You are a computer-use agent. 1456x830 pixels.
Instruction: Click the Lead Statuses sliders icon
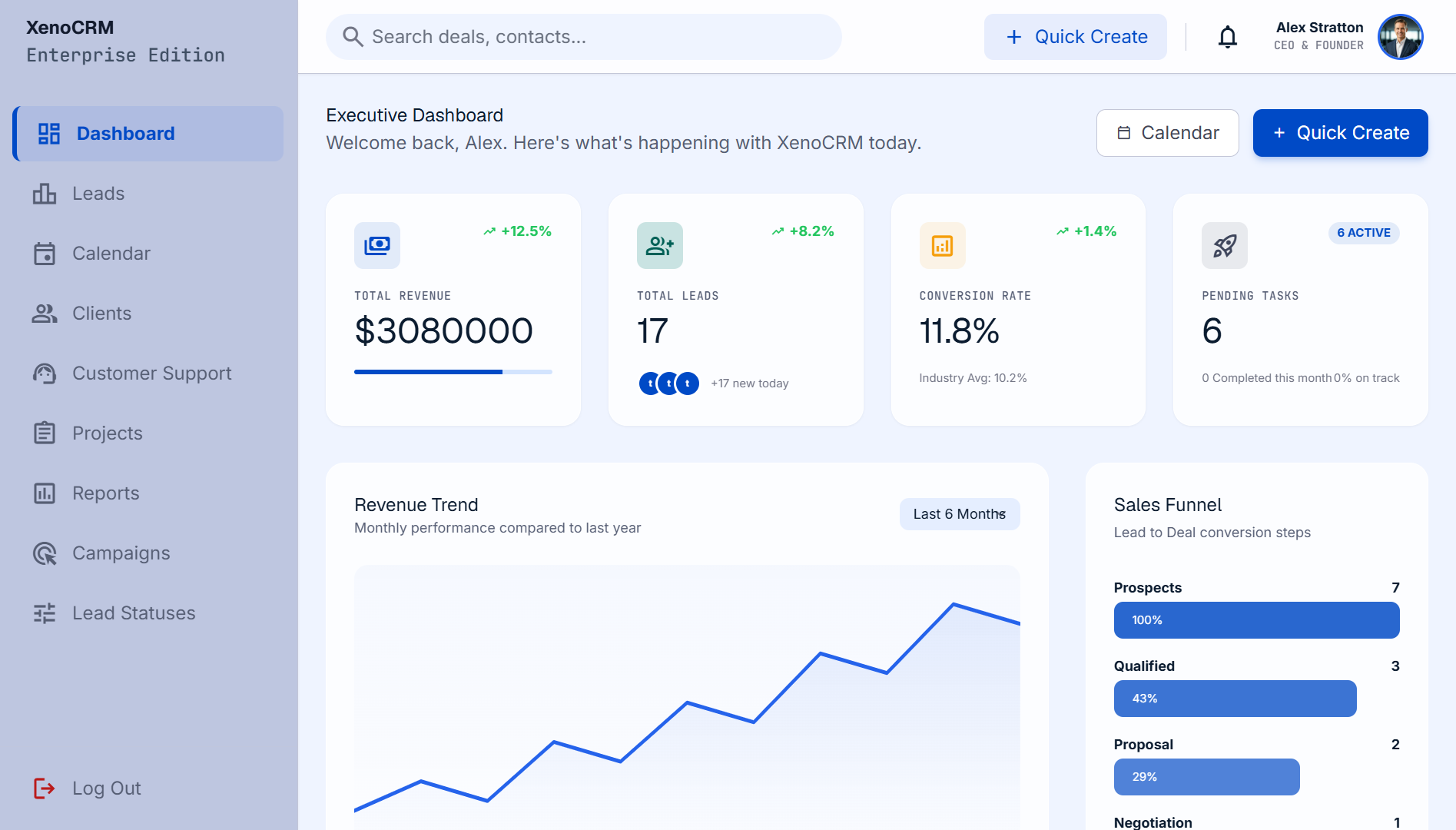click(x=45, y=613)
